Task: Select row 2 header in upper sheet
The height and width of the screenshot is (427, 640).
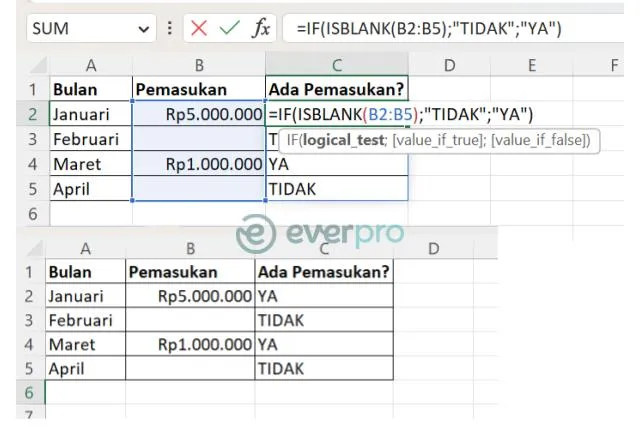Action: pyautogui.click(x=33, y=114)
